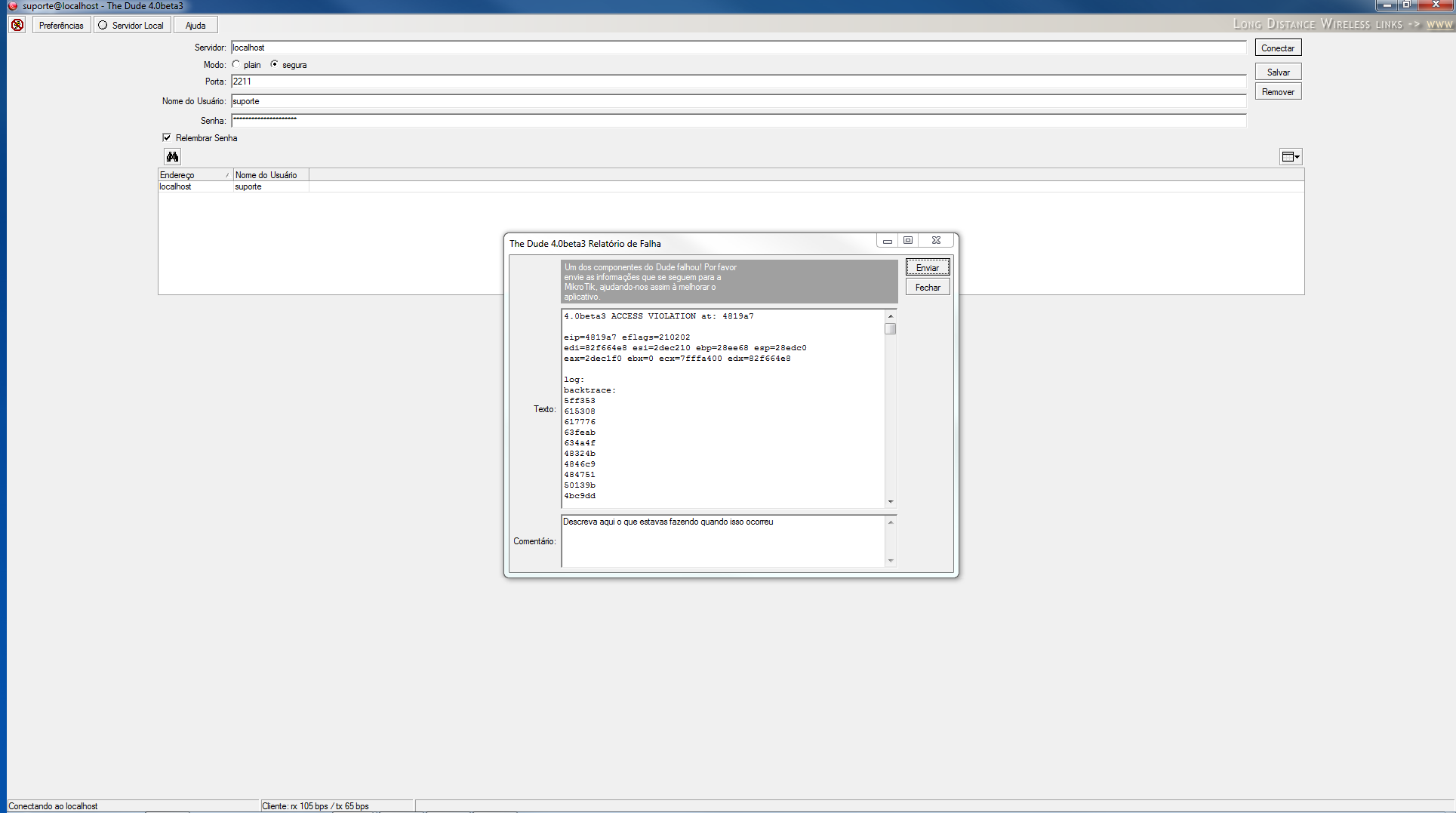Viewport: 1456px width, 813px height.
Task: Click the 'Conectando ao localhost' status text
Action: (x=53, y=806)
